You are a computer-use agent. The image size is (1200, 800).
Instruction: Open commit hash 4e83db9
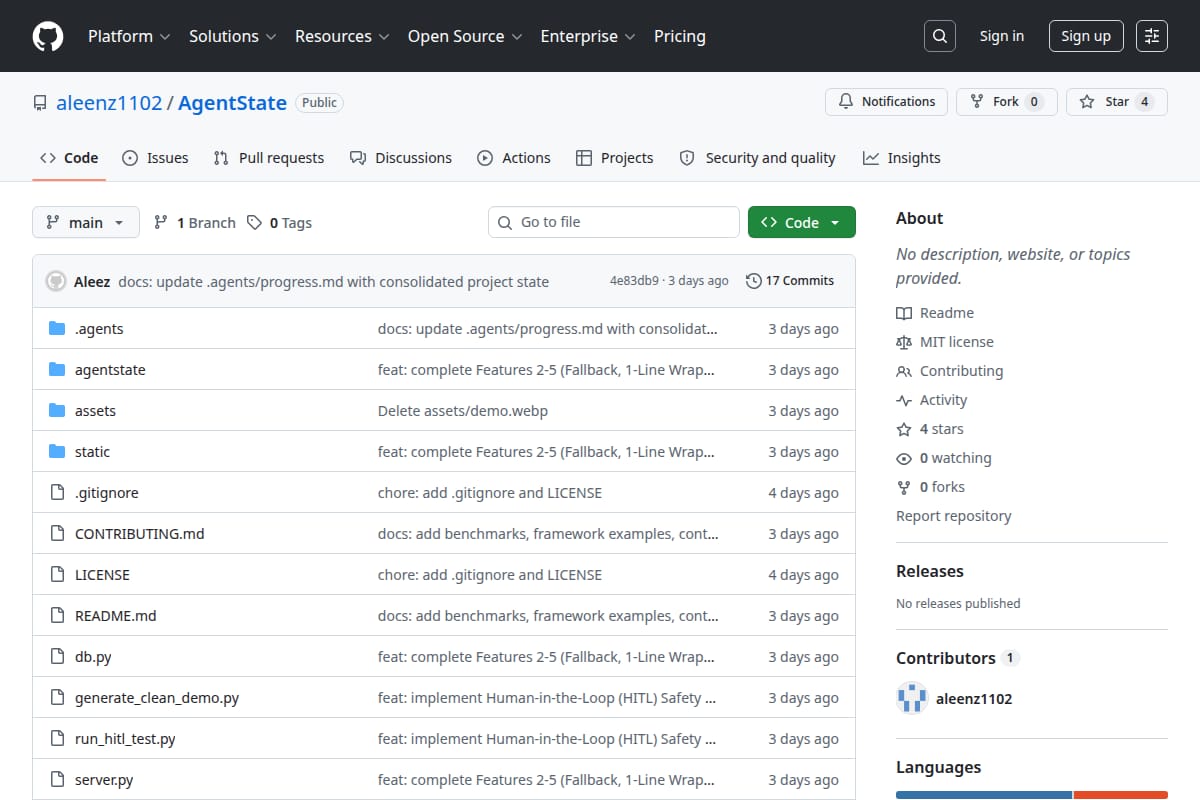coord(634,281)
